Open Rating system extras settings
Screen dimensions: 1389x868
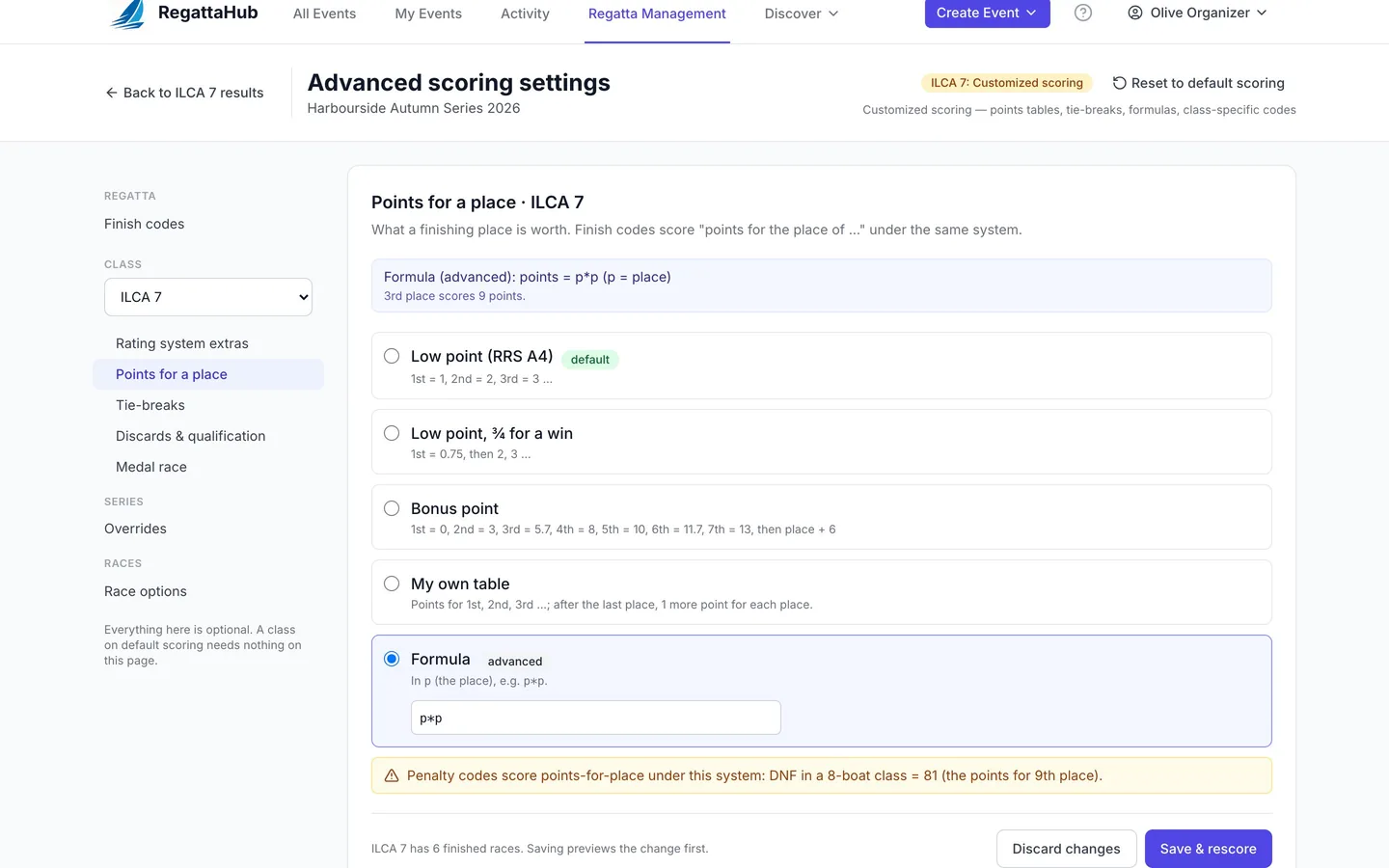[182, 343]
